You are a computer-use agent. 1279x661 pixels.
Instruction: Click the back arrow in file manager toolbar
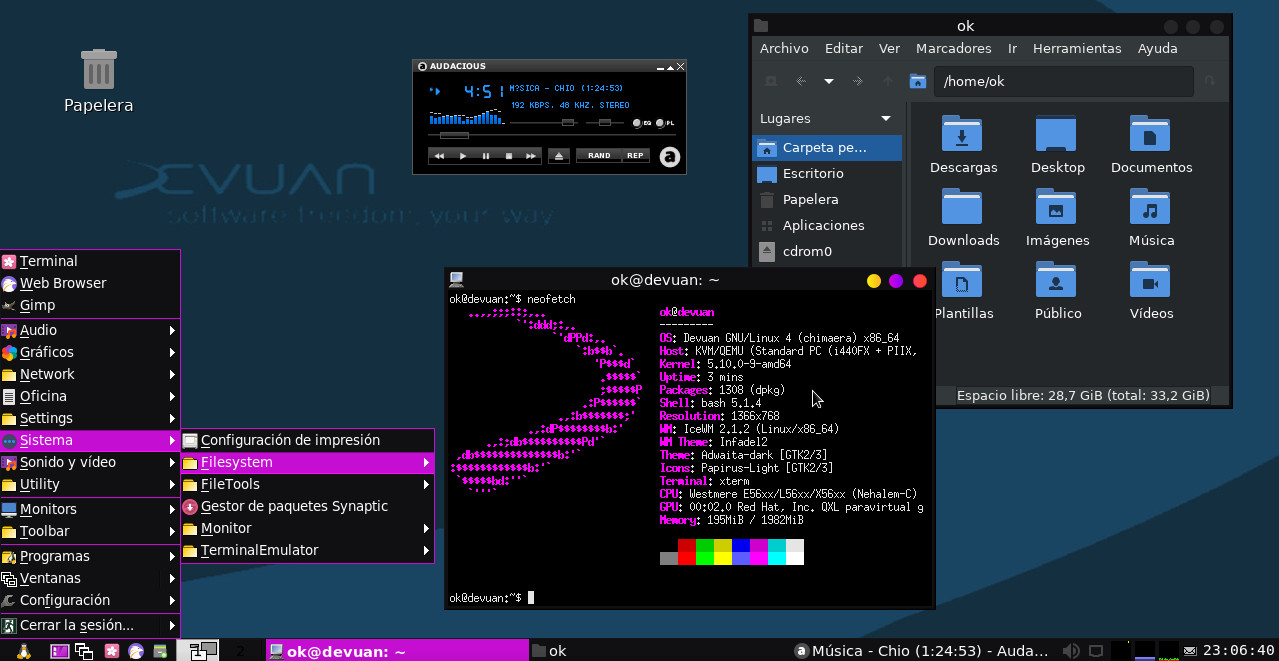pos(801,81)
